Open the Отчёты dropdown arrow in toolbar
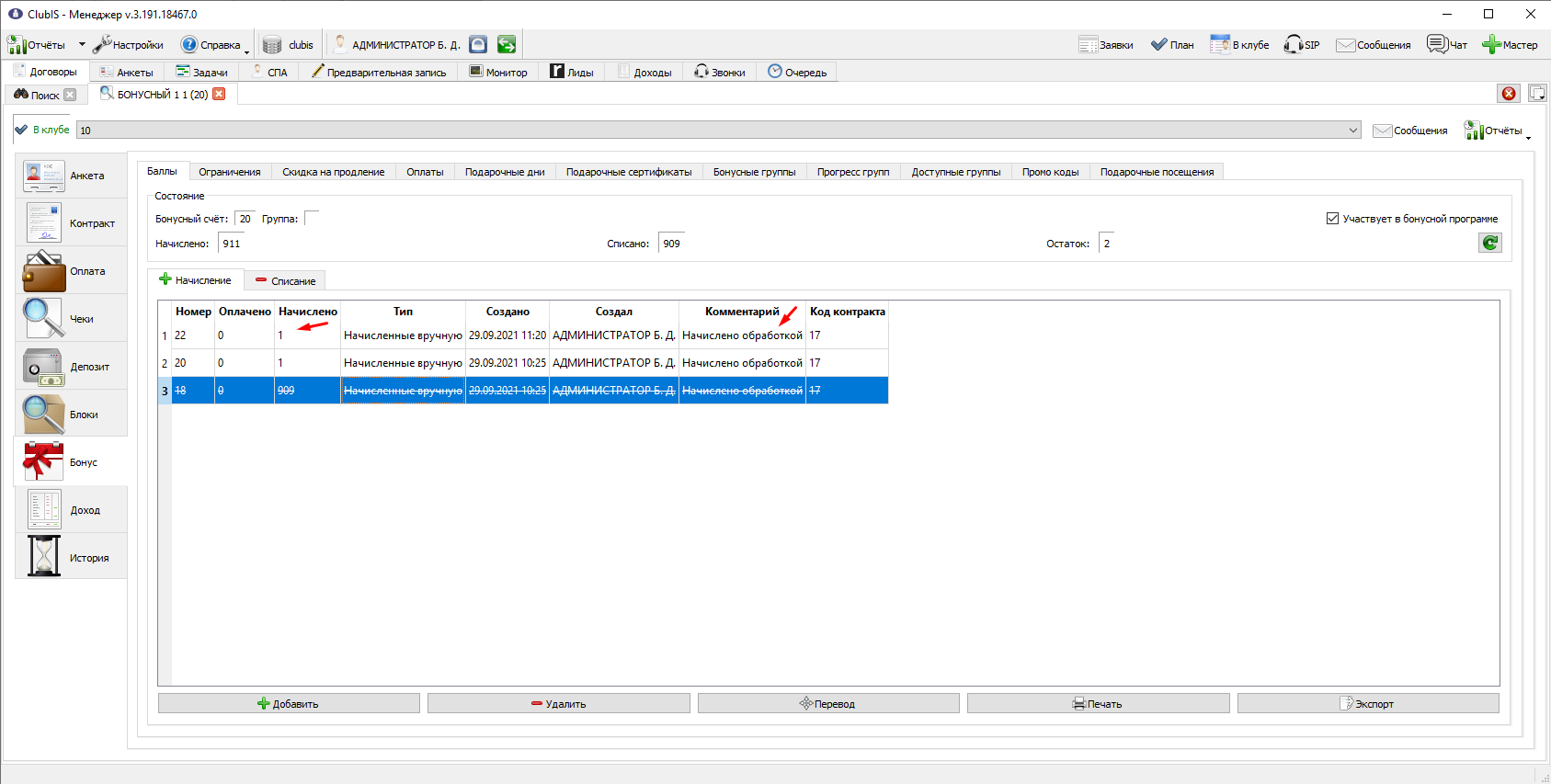This screenshot has height=784, width=1551. coord(82,44)
